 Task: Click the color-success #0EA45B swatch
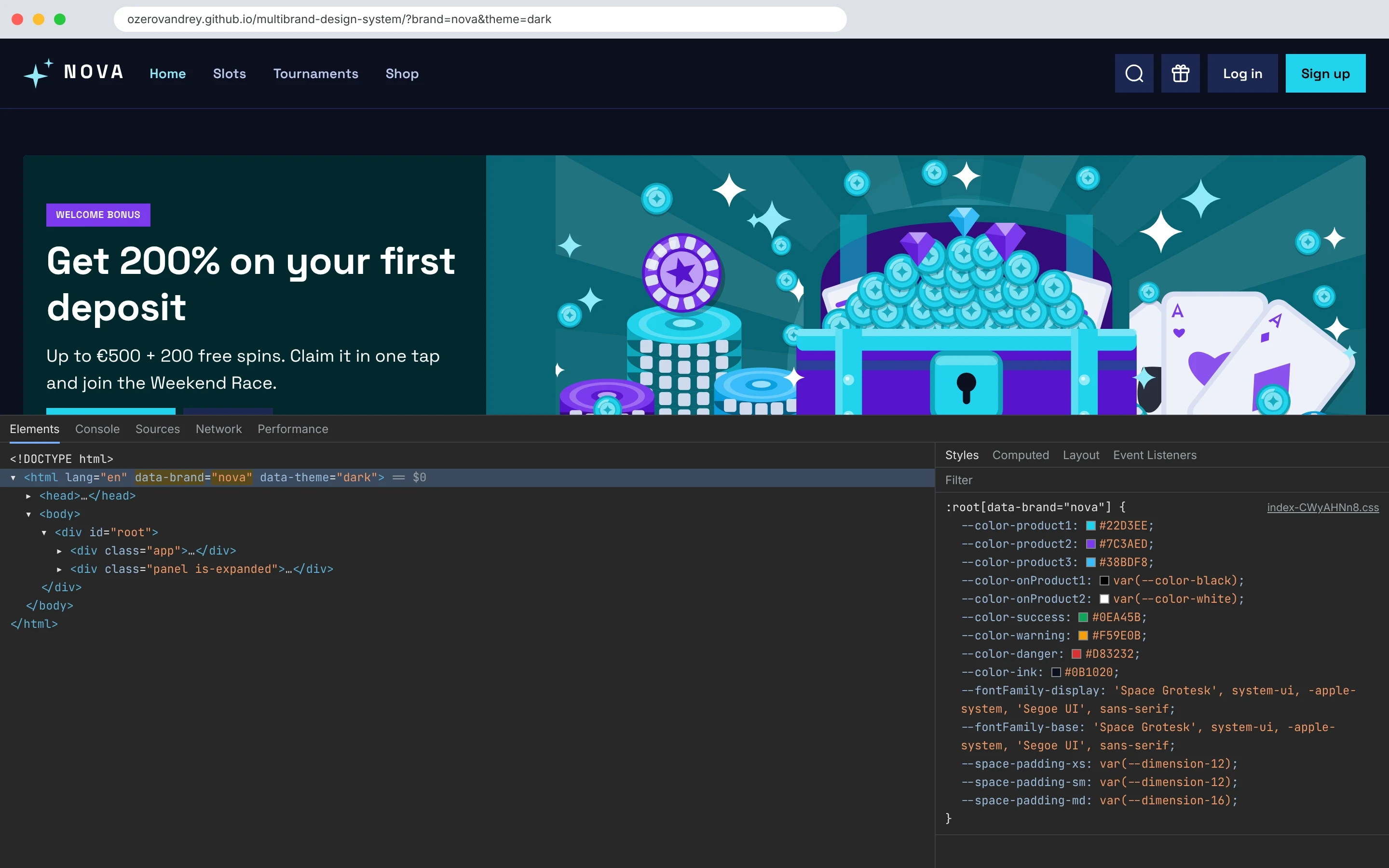click(1083, 618)
